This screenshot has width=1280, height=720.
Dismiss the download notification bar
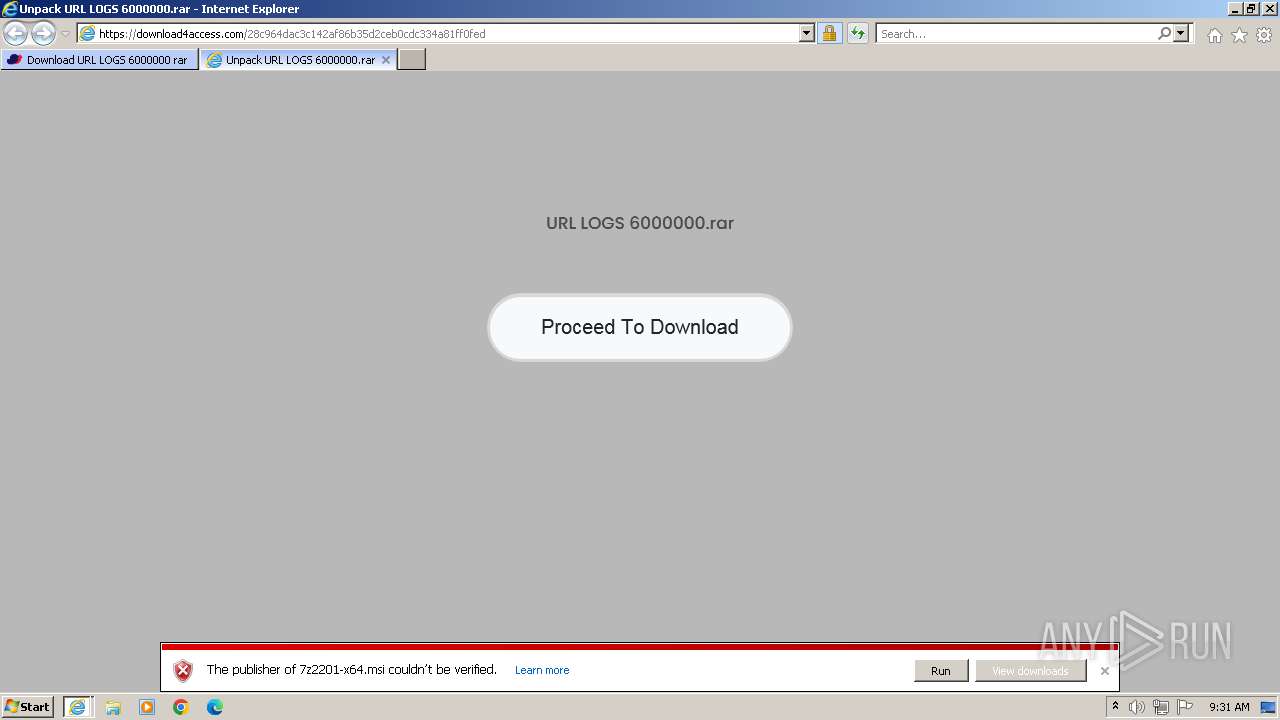point(1105,671)
